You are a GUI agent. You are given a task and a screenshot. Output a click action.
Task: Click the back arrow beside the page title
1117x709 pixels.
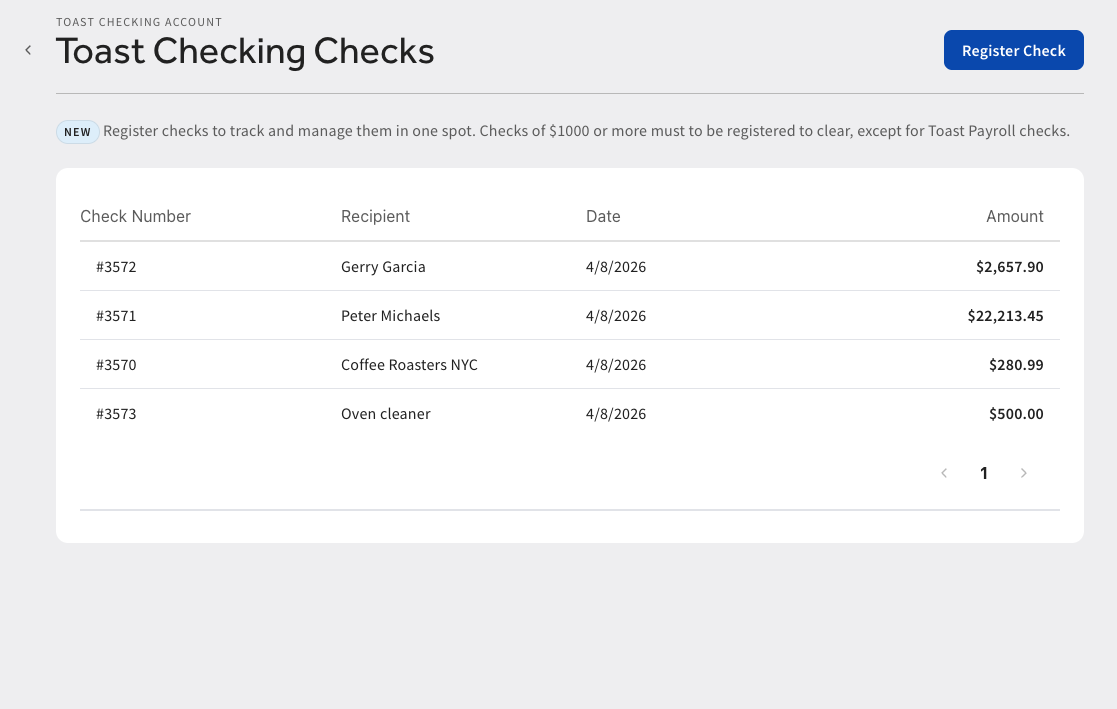28,50
